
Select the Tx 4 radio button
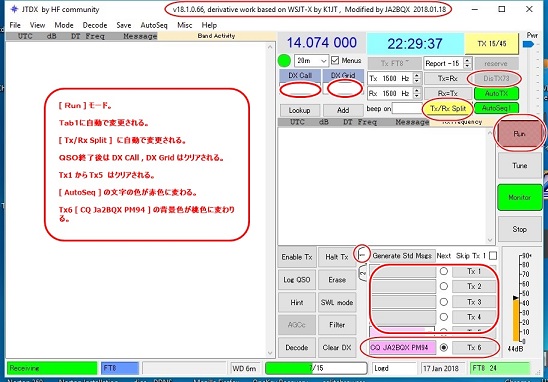tap(444, 317)
